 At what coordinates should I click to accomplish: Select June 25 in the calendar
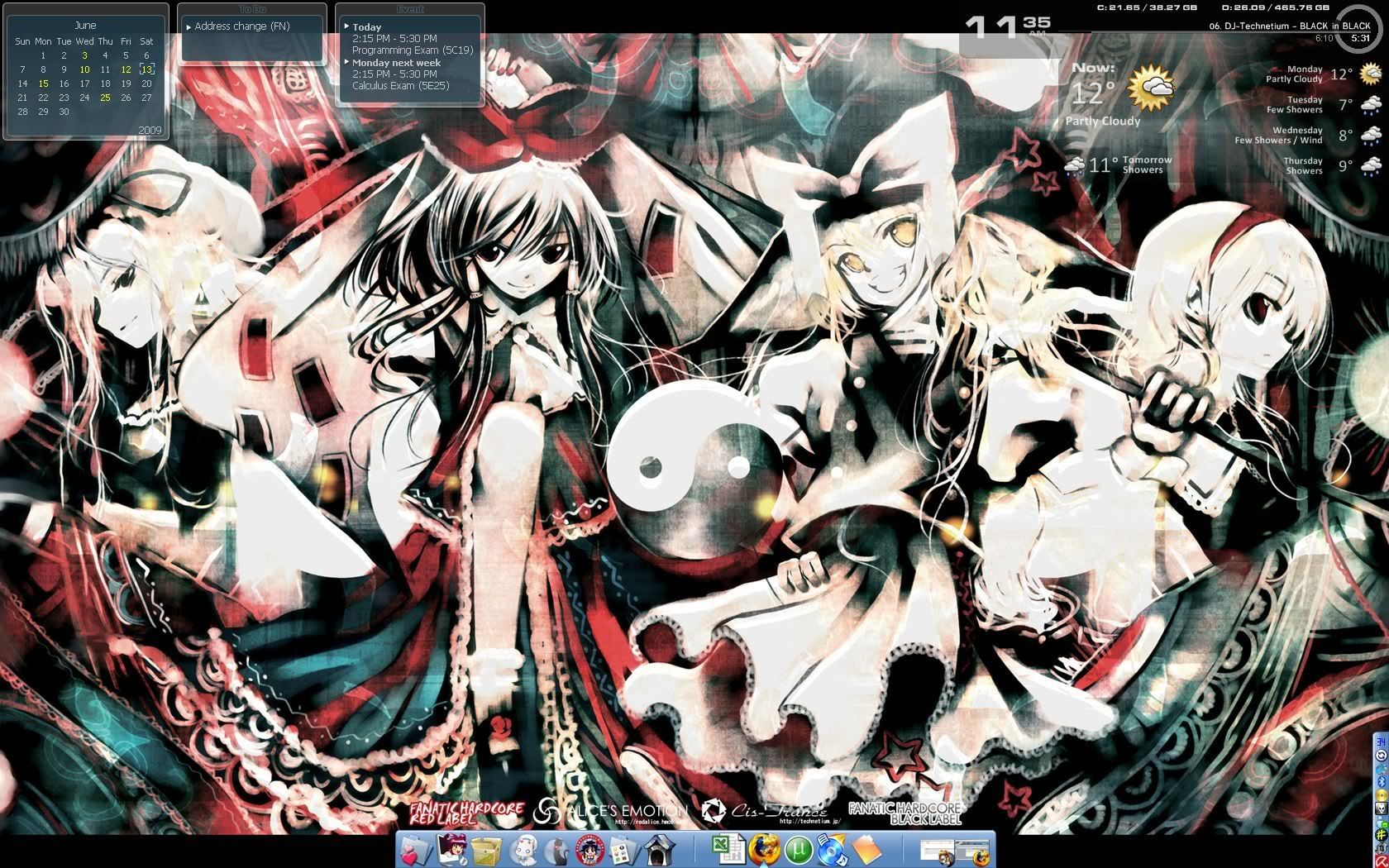point(105,98)
